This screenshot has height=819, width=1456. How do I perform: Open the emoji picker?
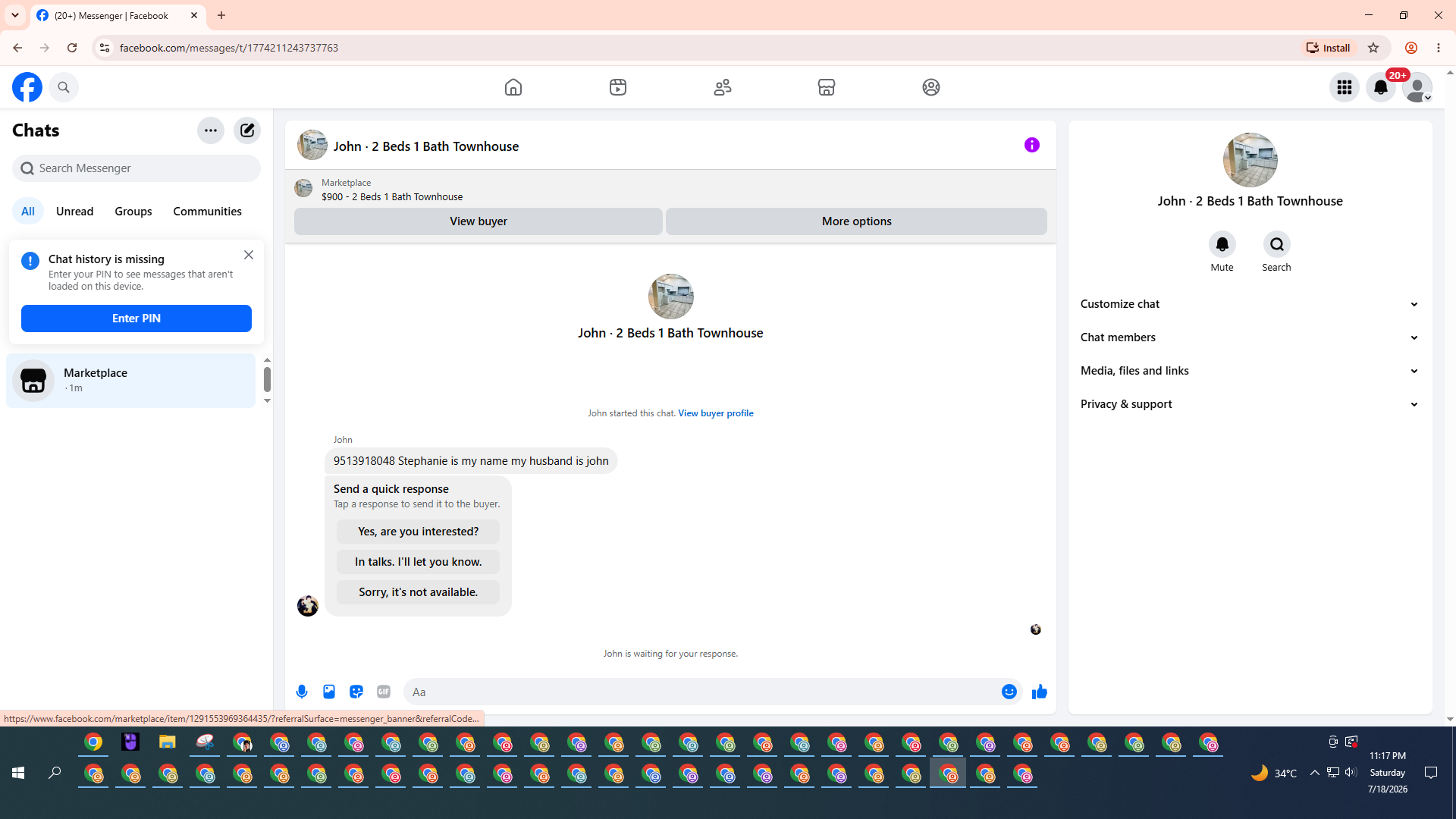1009,692
